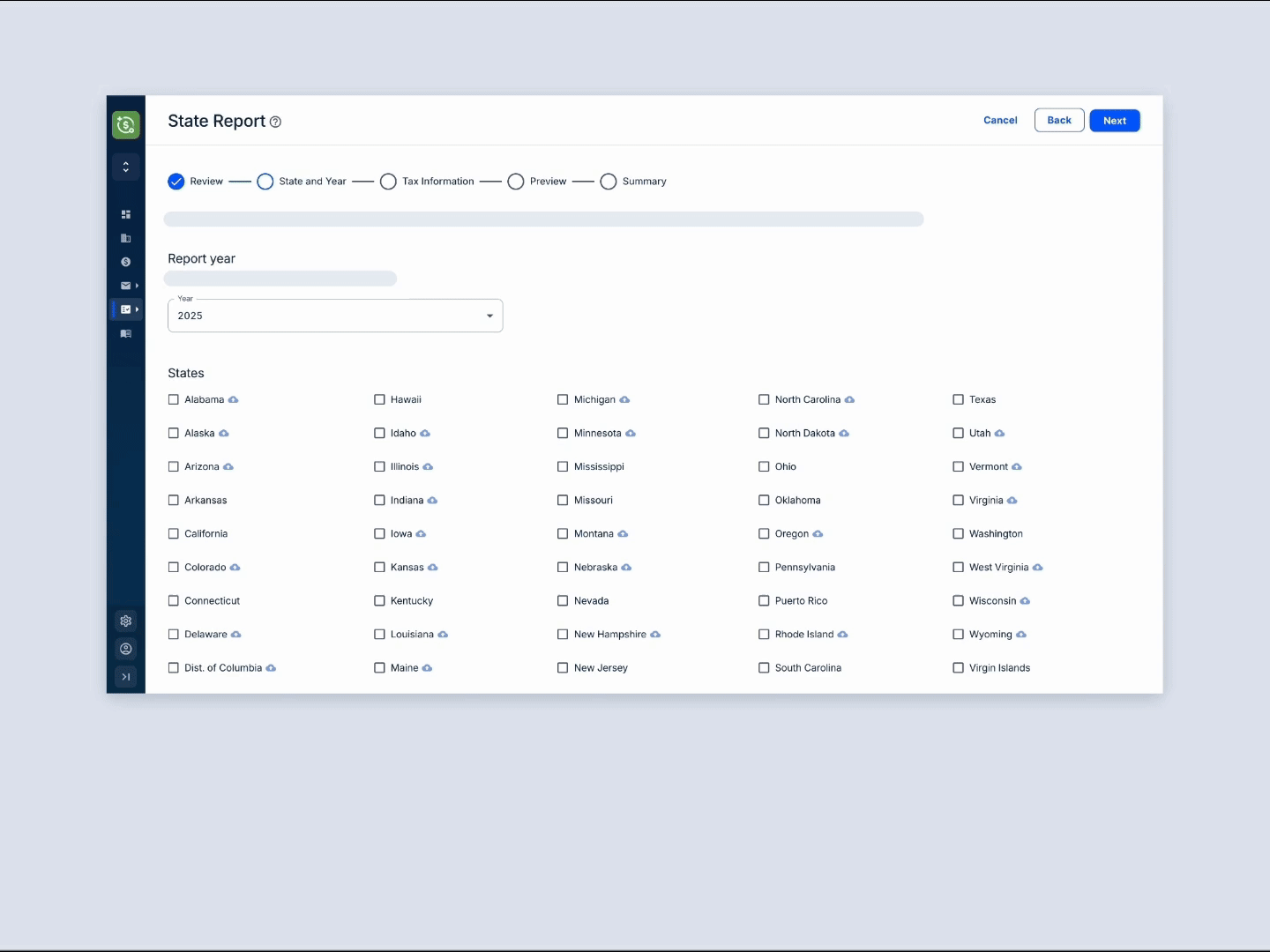The width and height of the screenshot is (1270, 952).
Task: Open the dollar coin icon in sidebar
Action: (x=126, y=262)
